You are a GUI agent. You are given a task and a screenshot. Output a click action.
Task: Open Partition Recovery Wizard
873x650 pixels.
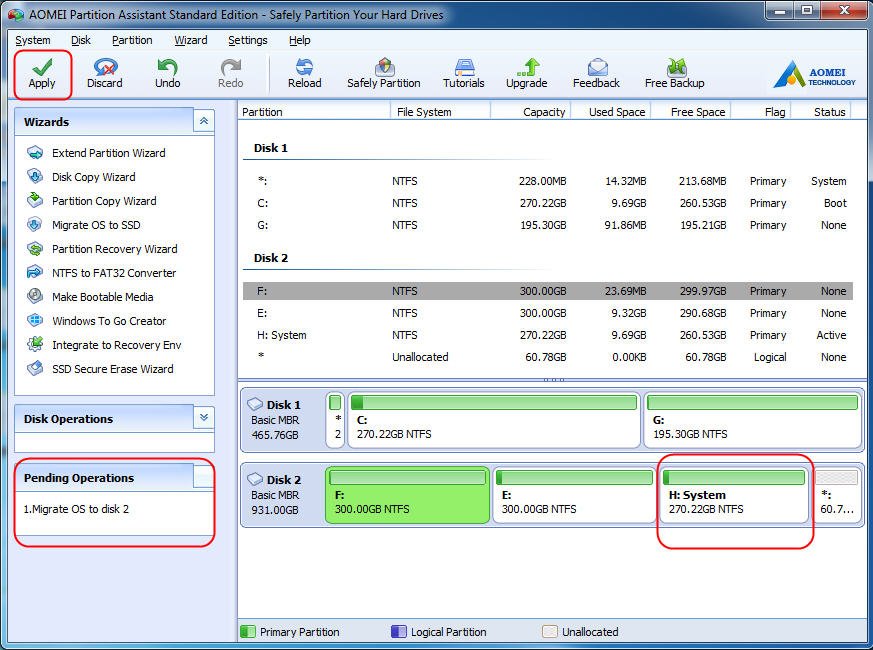(x=115, y=248)
